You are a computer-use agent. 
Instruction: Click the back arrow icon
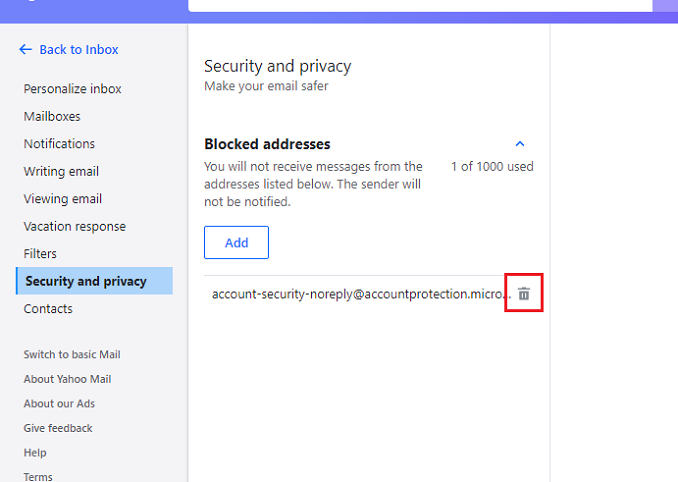point(26,49)
